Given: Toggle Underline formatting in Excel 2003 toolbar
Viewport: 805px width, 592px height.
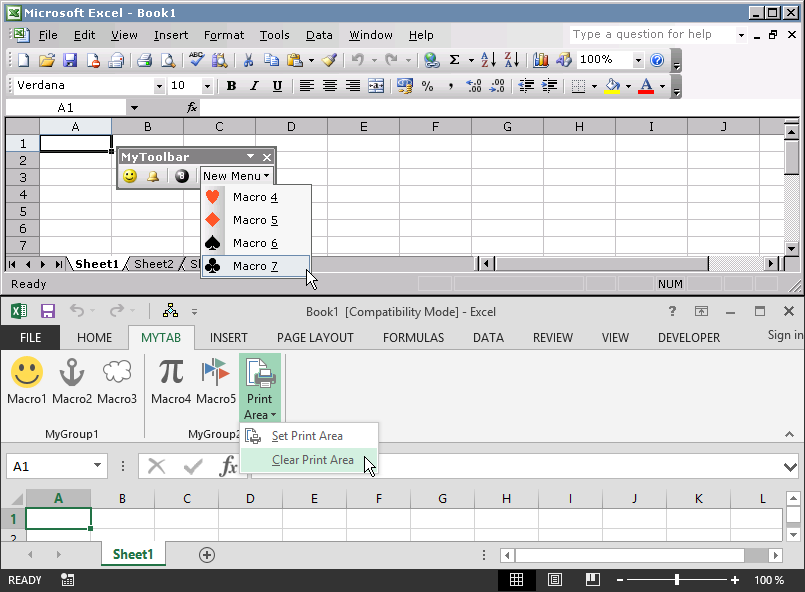Looking at the screenshot, I should point(277,86).
